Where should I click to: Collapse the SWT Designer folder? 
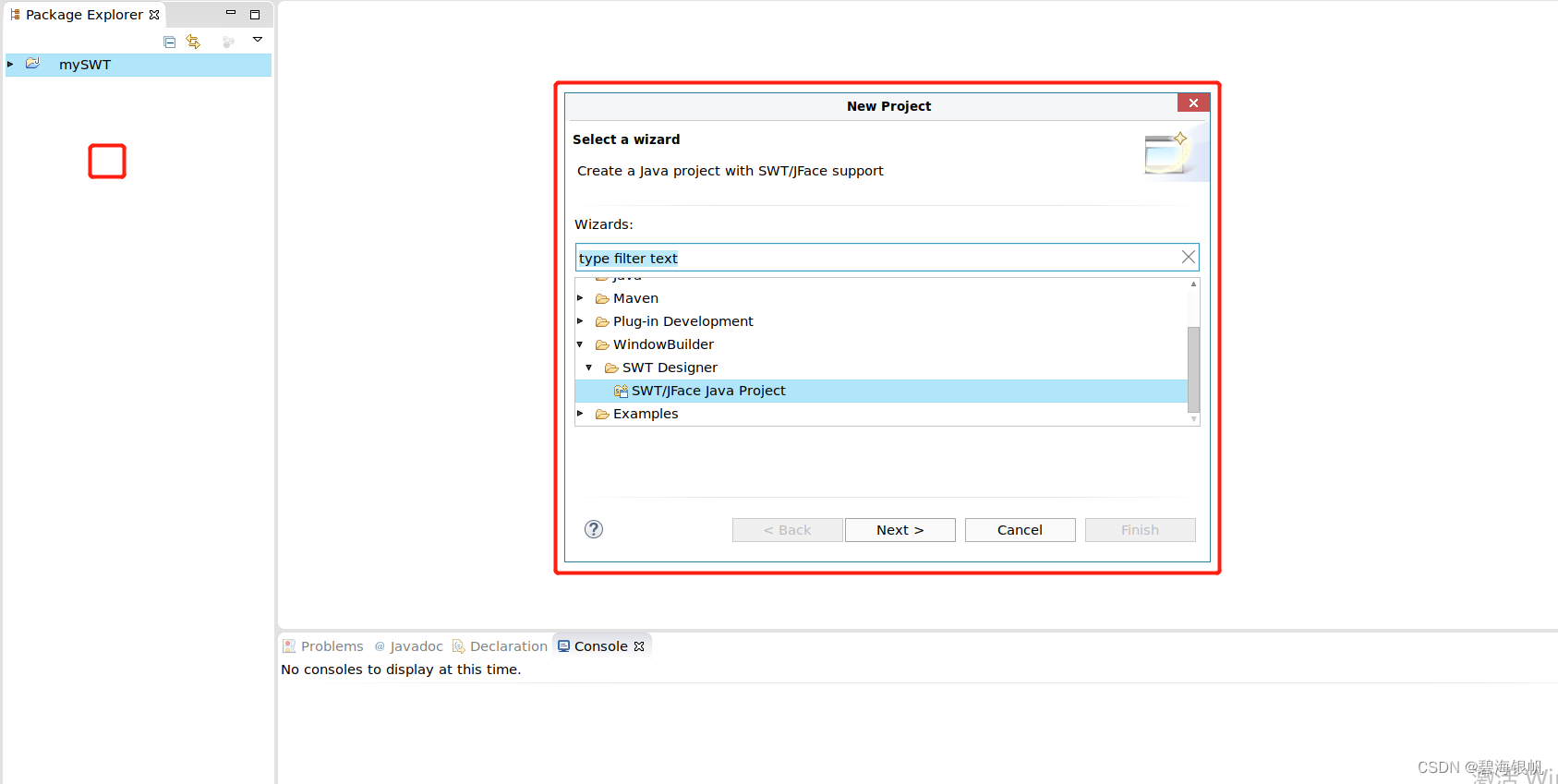click(589, 368)
